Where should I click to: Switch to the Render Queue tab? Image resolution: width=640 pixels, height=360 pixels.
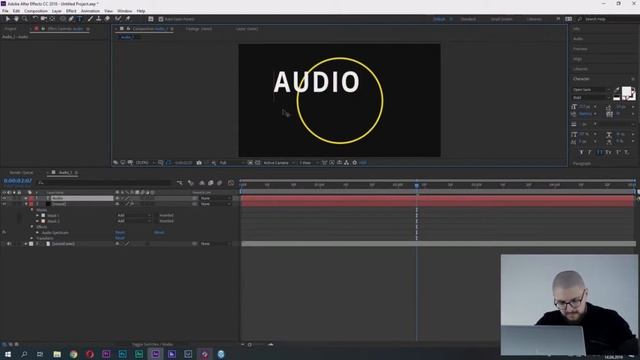21,173
